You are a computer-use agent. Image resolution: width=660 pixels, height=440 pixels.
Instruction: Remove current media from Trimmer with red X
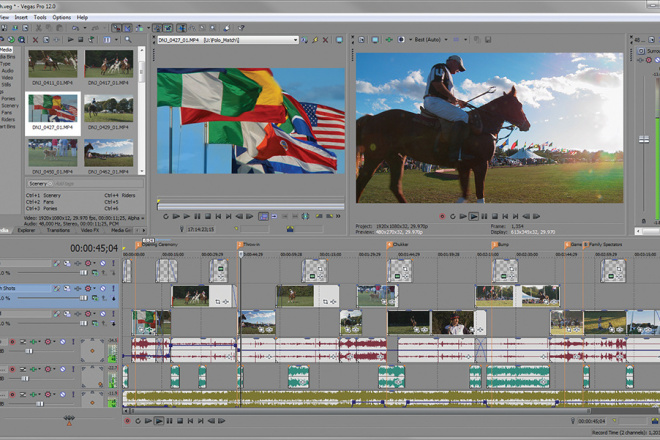[x=325, y=40]
